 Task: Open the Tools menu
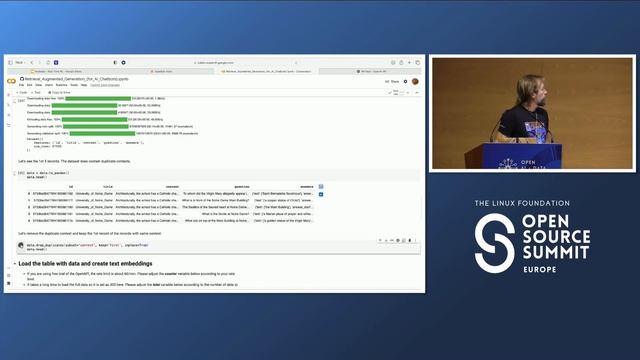pyautogui.click(x=74, y=85)
